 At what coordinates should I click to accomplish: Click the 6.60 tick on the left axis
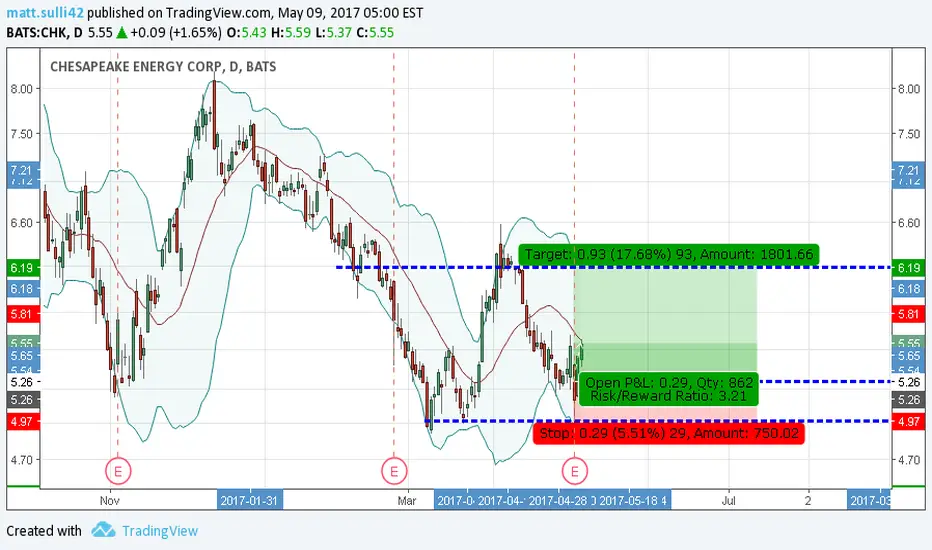(21, 223)
